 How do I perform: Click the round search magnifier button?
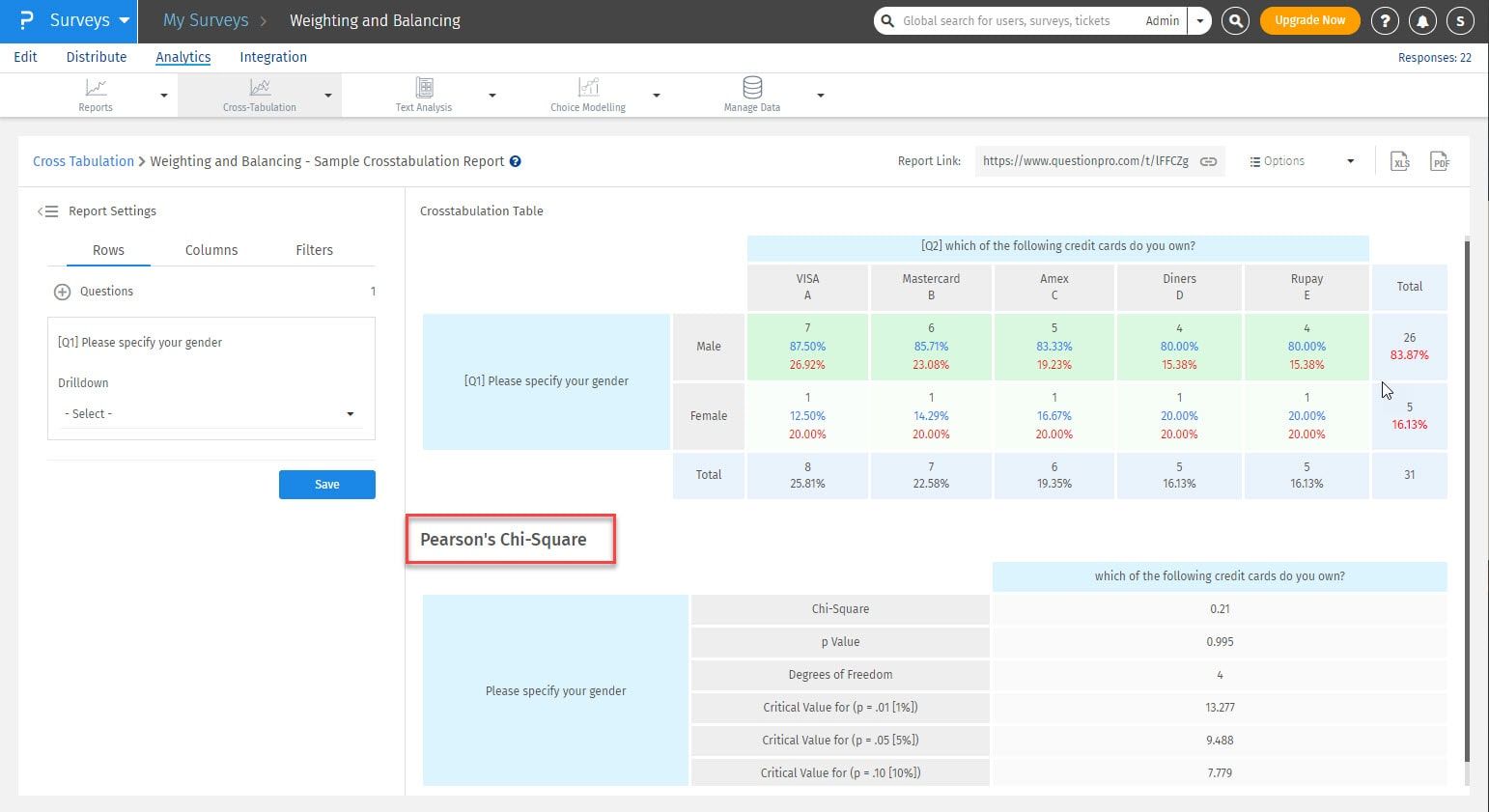click(x=1235, y=20)
